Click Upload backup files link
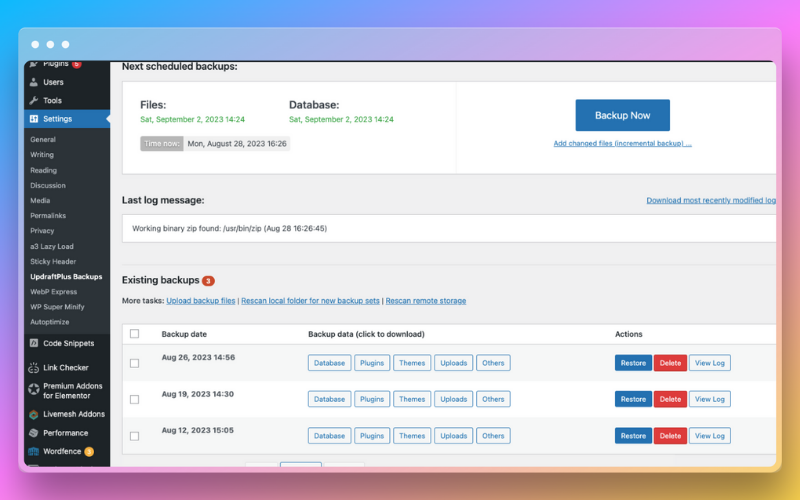 201,301
